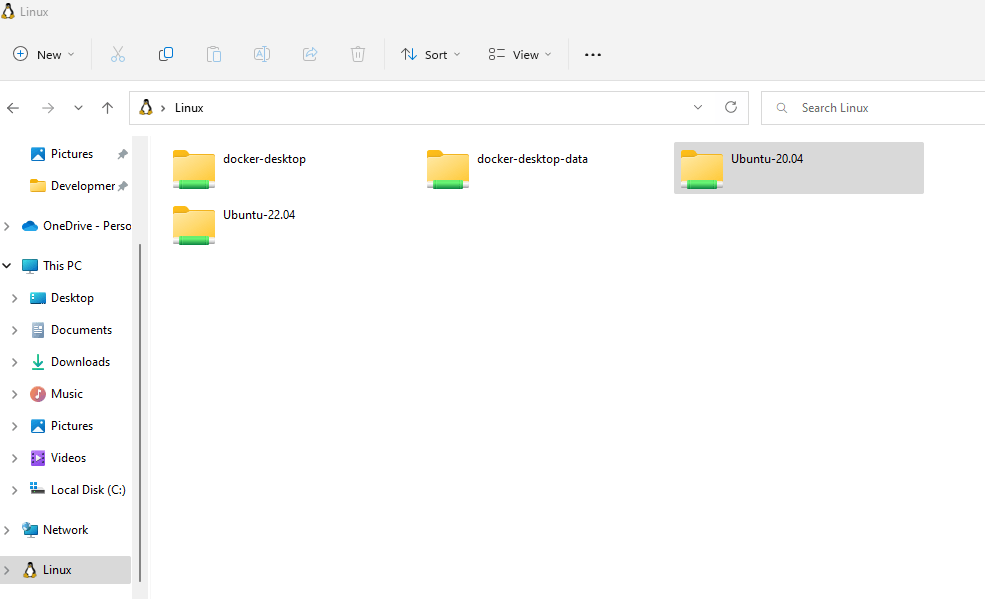This screenshot has width=985, height=599.
Task: Click the Cut icon in the toolbar
Action: click(x=117, y=54)
